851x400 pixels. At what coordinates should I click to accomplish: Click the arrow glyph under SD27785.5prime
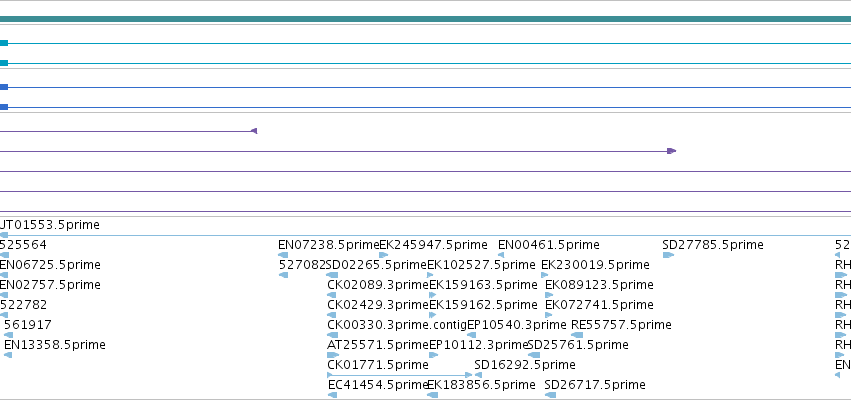coord(668,255)
